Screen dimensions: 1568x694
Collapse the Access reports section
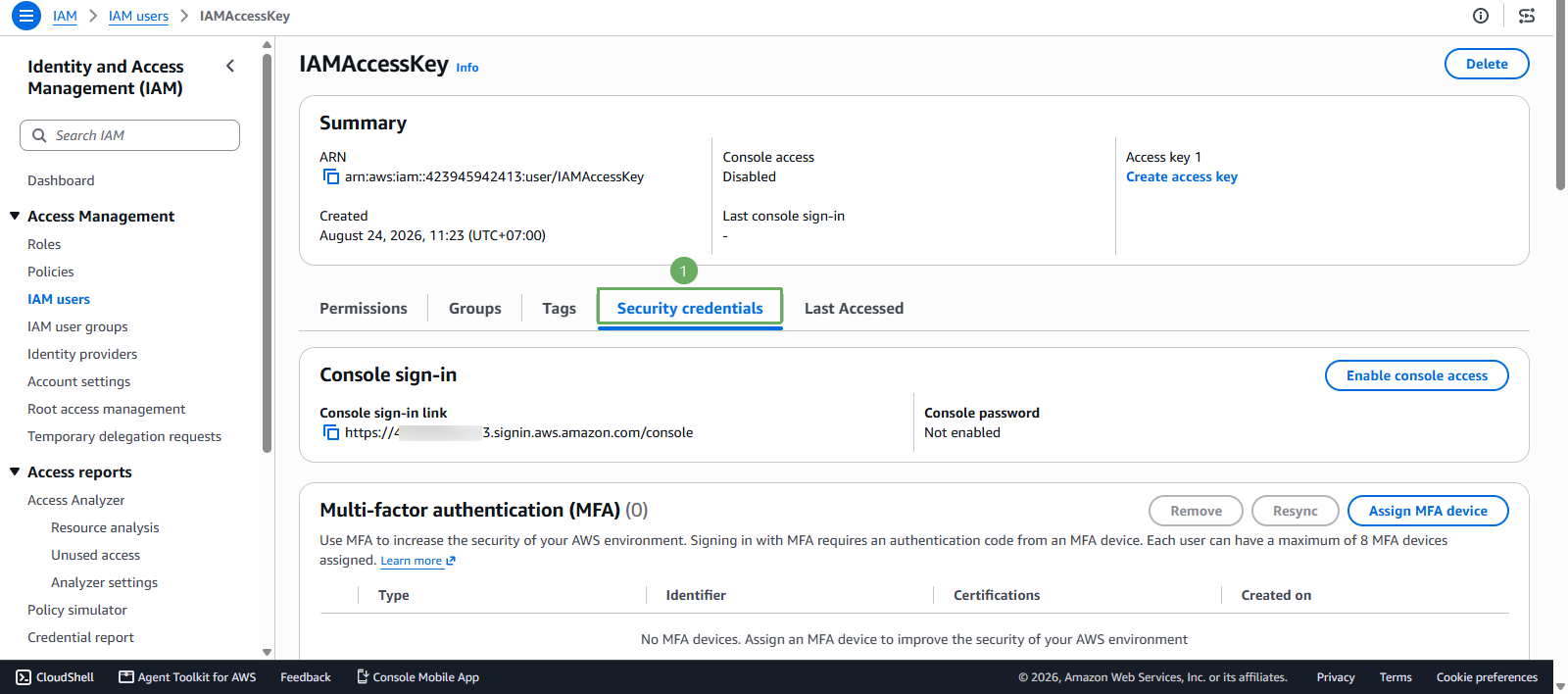(15, 471)
